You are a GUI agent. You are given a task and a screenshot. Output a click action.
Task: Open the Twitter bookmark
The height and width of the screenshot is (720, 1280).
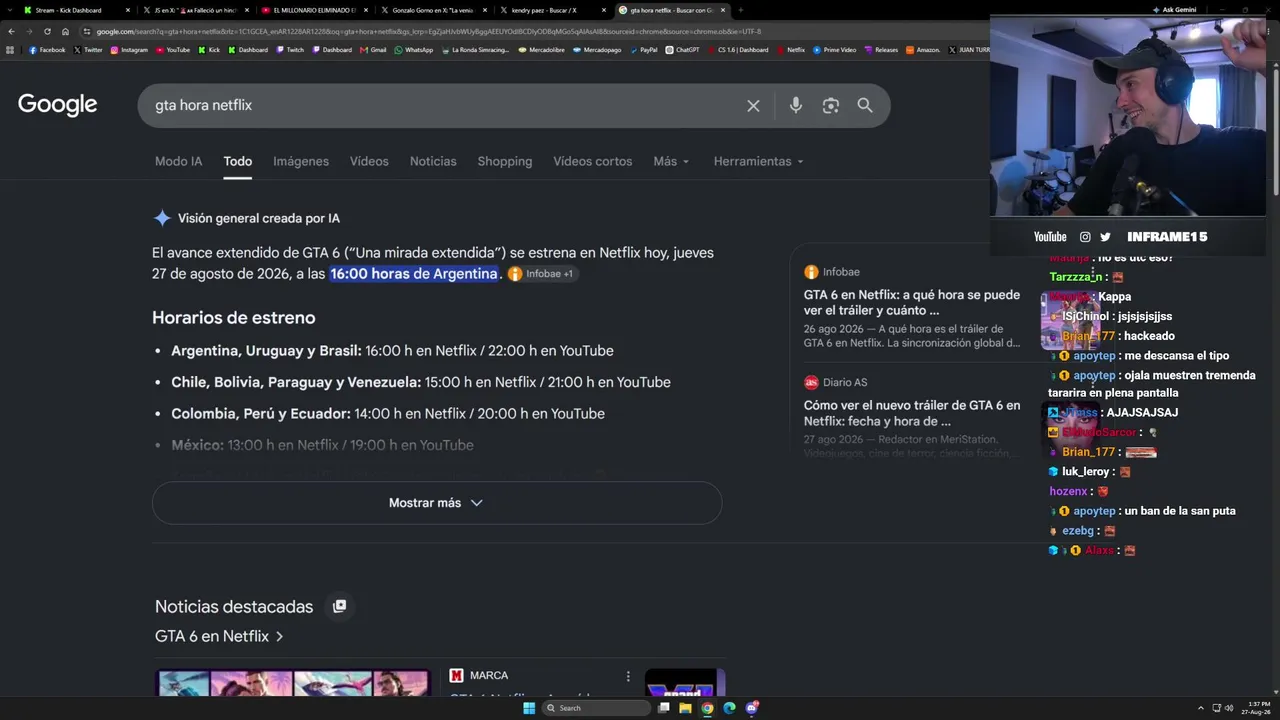[88, 50]
